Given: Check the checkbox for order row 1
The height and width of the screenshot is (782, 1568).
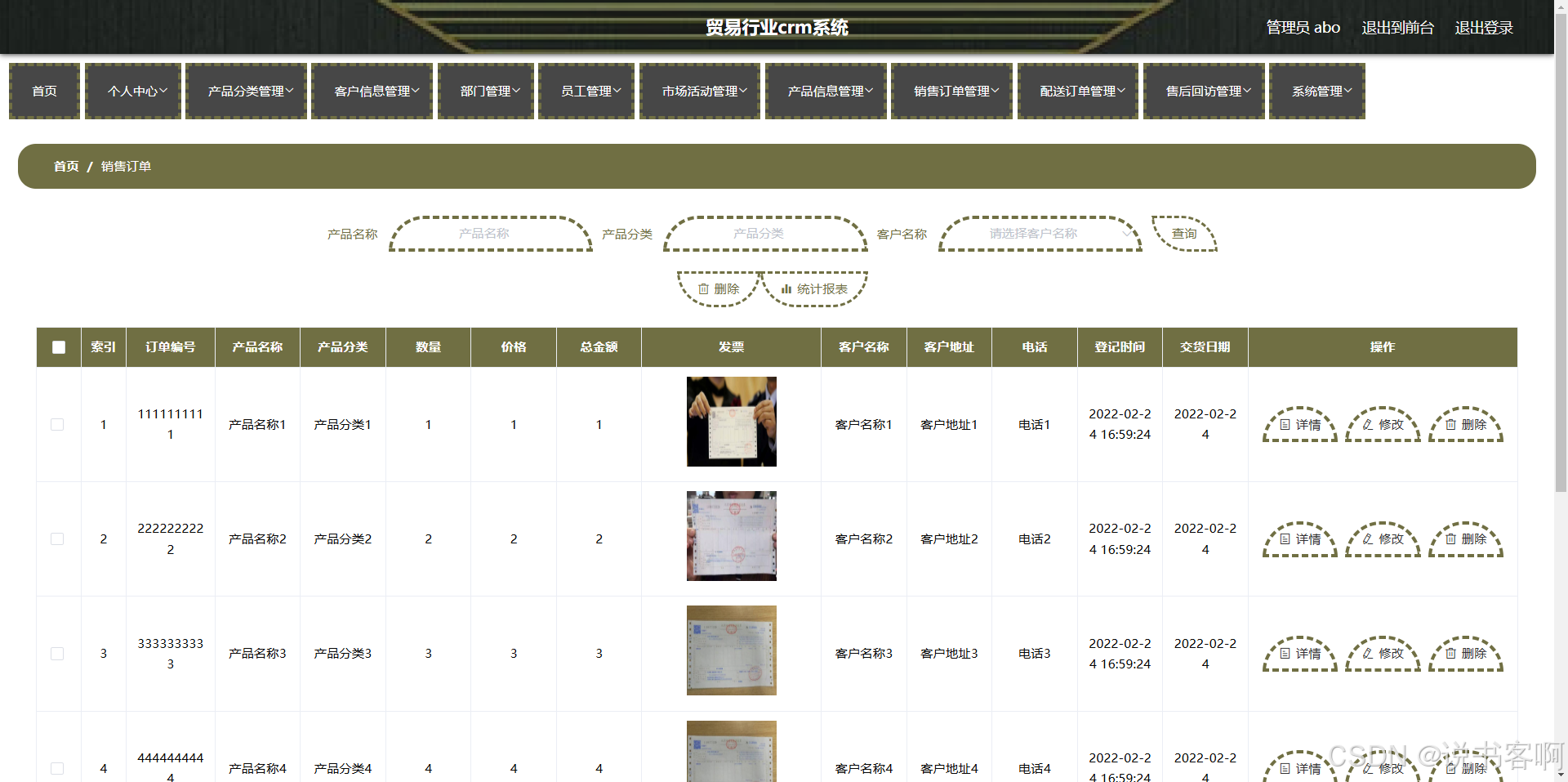Looking at the screenshot, I should [57, 425].
